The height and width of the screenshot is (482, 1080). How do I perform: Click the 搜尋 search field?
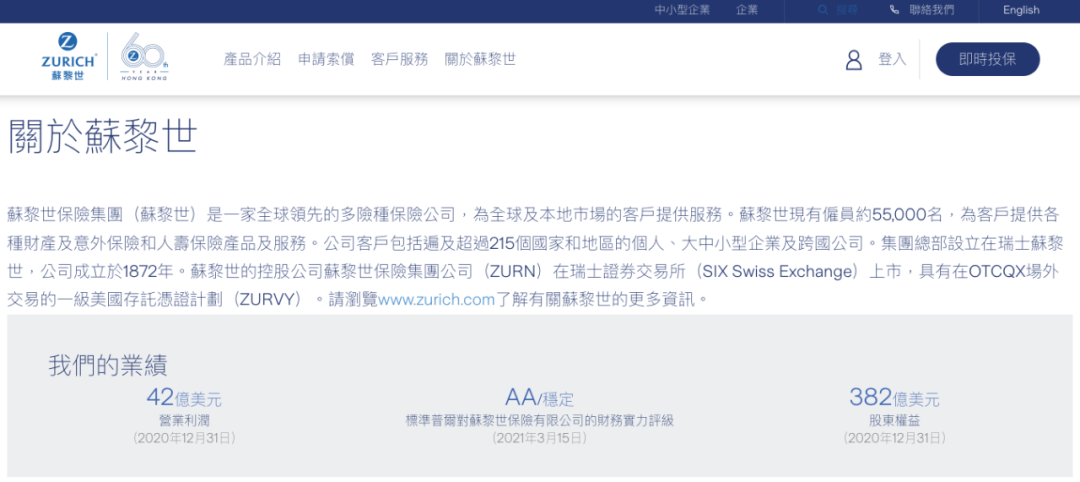(x=848, y=10)
